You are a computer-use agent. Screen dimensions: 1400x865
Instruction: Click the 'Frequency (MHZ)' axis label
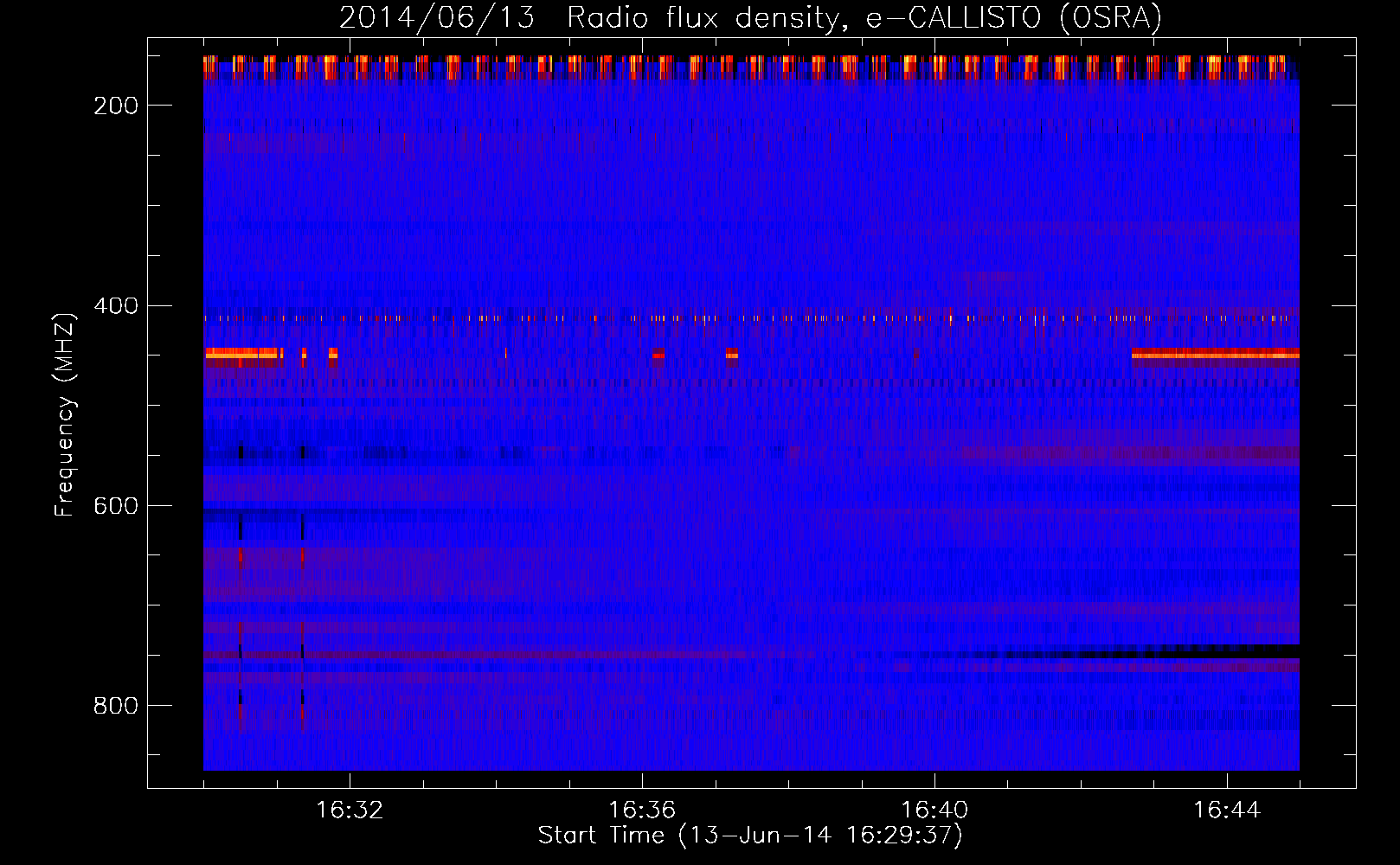tap(65, 414)
